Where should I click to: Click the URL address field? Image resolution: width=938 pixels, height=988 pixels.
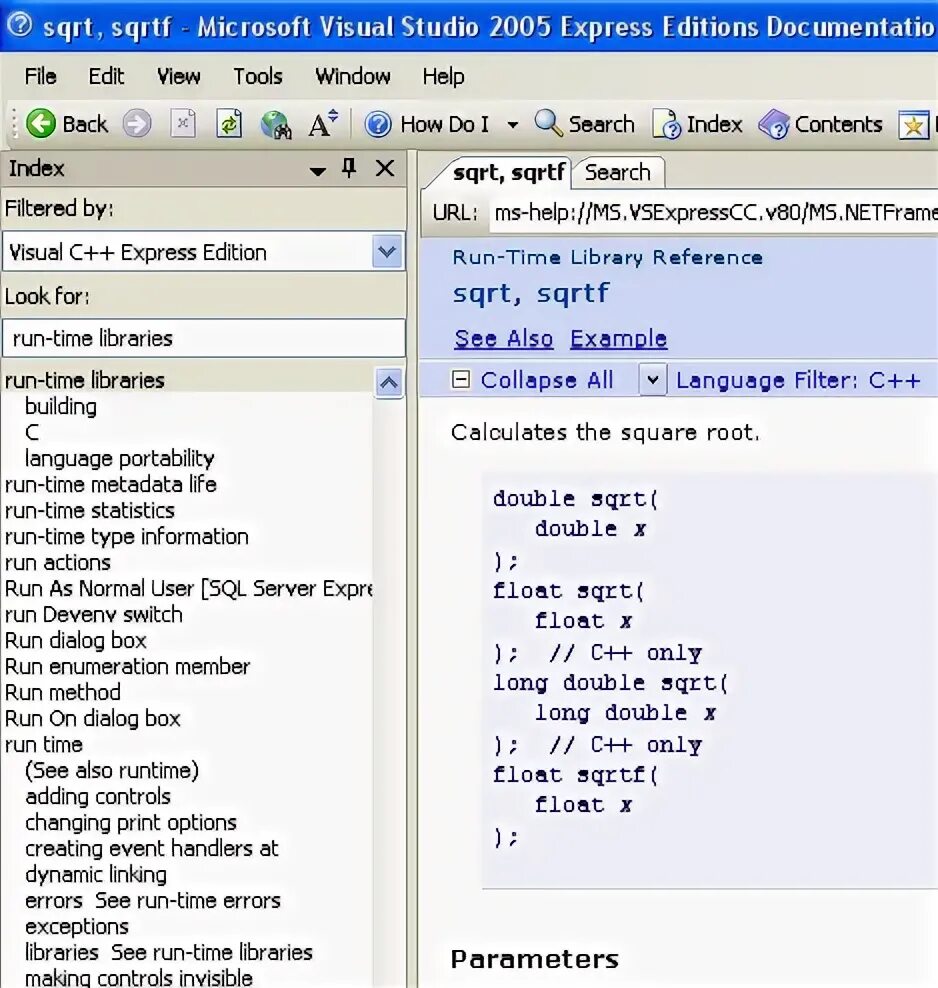click(x=713, y=213)
